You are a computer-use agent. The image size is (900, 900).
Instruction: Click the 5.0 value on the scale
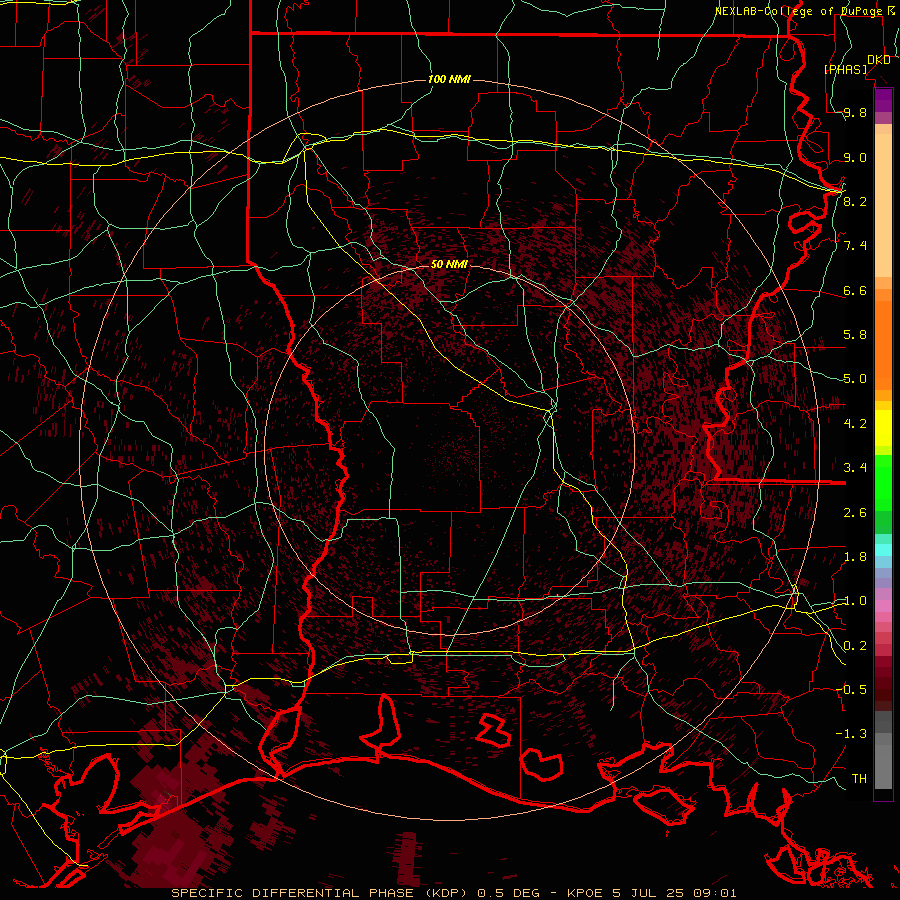point(855,379)
